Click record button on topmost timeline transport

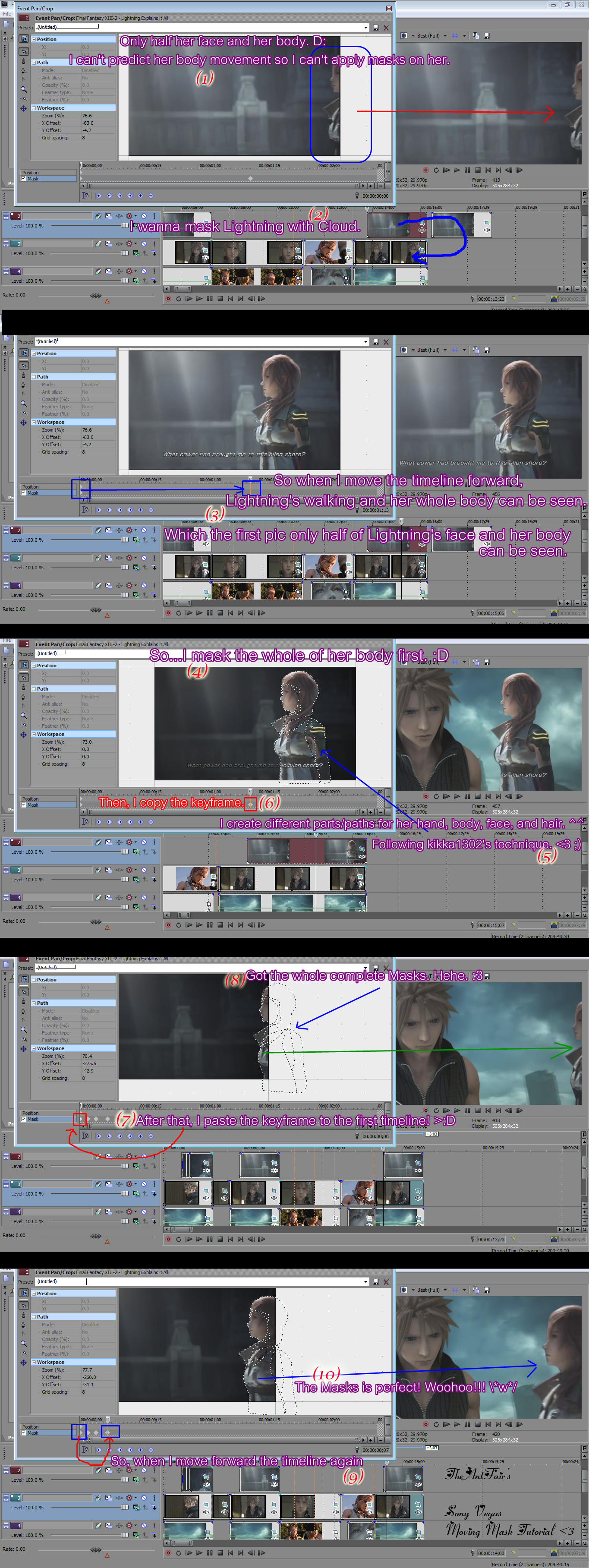coord(168,298)
